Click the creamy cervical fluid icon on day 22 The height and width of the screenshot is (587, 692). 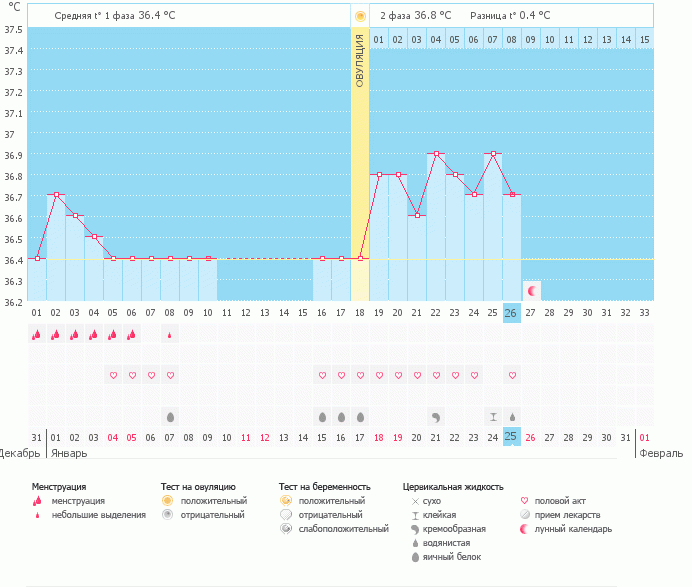pyautogui.click(x=436, y=415)
